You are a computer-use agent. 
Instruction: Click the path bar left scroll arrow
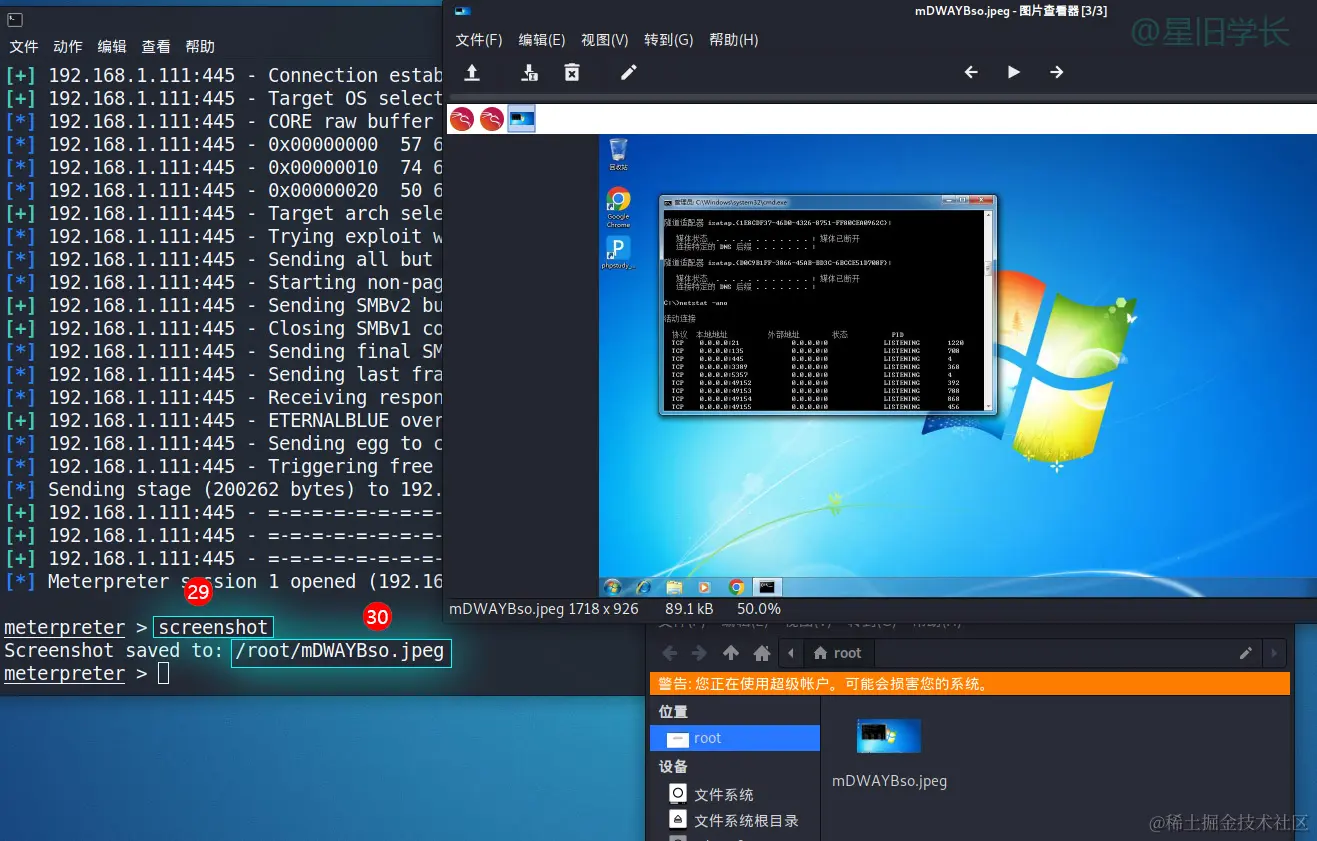point(792,653)
